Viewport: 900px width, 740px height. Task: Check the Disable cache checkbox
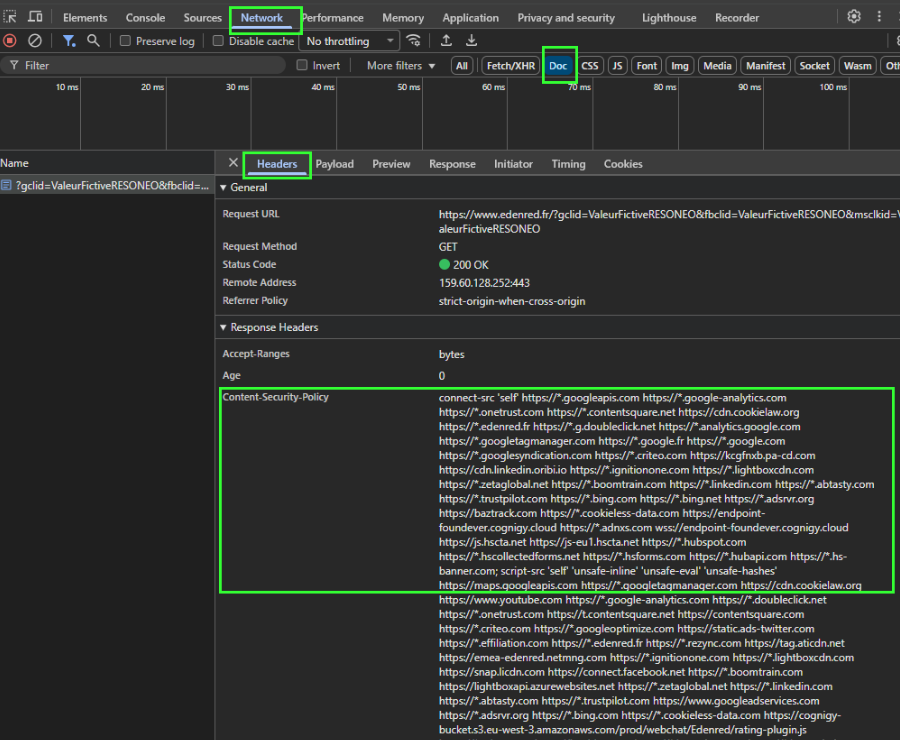218,41
